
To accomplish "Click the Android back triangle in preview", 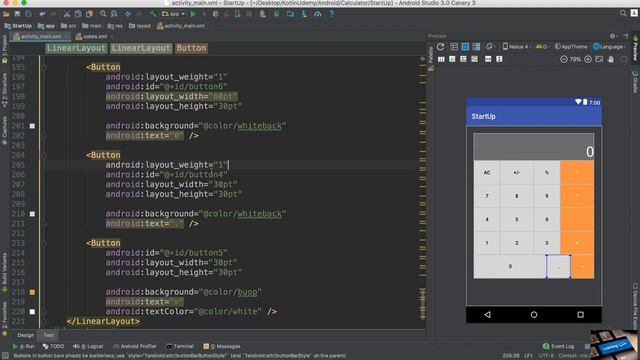I will (487, 315).
